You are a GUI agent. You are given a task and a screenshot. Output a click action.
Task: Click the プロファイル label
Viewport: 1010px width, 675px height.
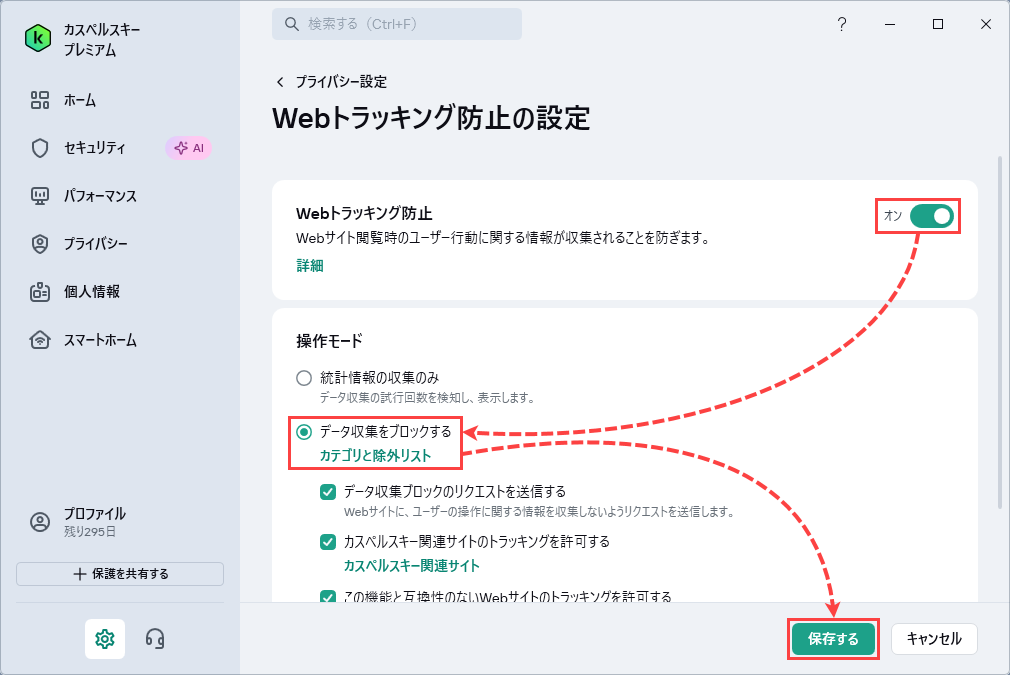point(95,513)
